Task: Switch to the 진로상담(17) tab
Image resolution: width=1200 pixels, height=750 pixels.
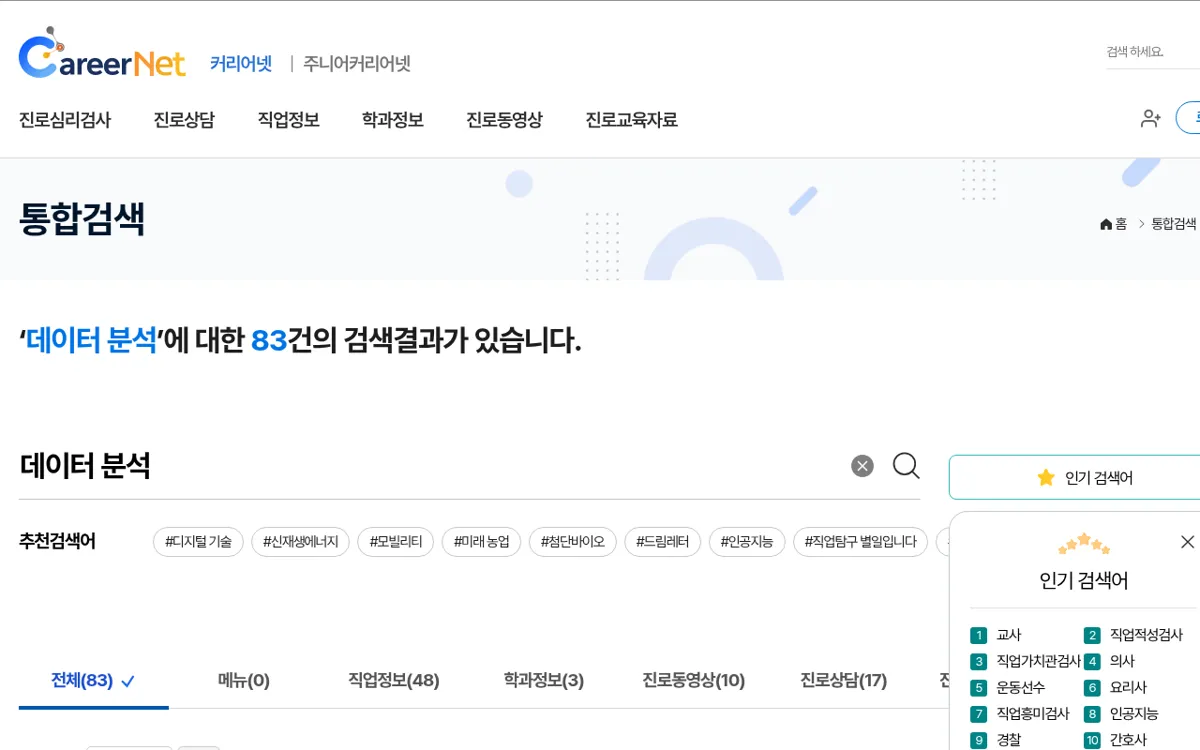Action: click(x=844, y=681)
